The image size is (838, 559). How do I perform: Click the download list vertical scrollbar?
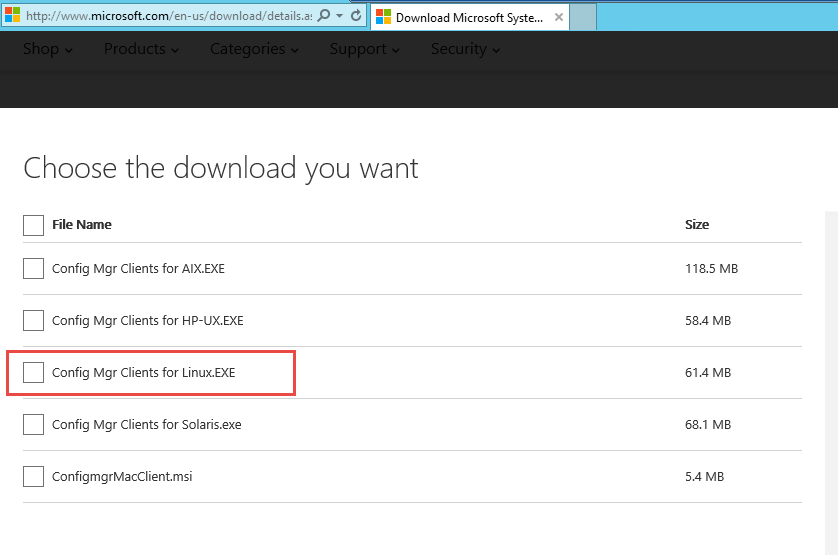(831, 383)
